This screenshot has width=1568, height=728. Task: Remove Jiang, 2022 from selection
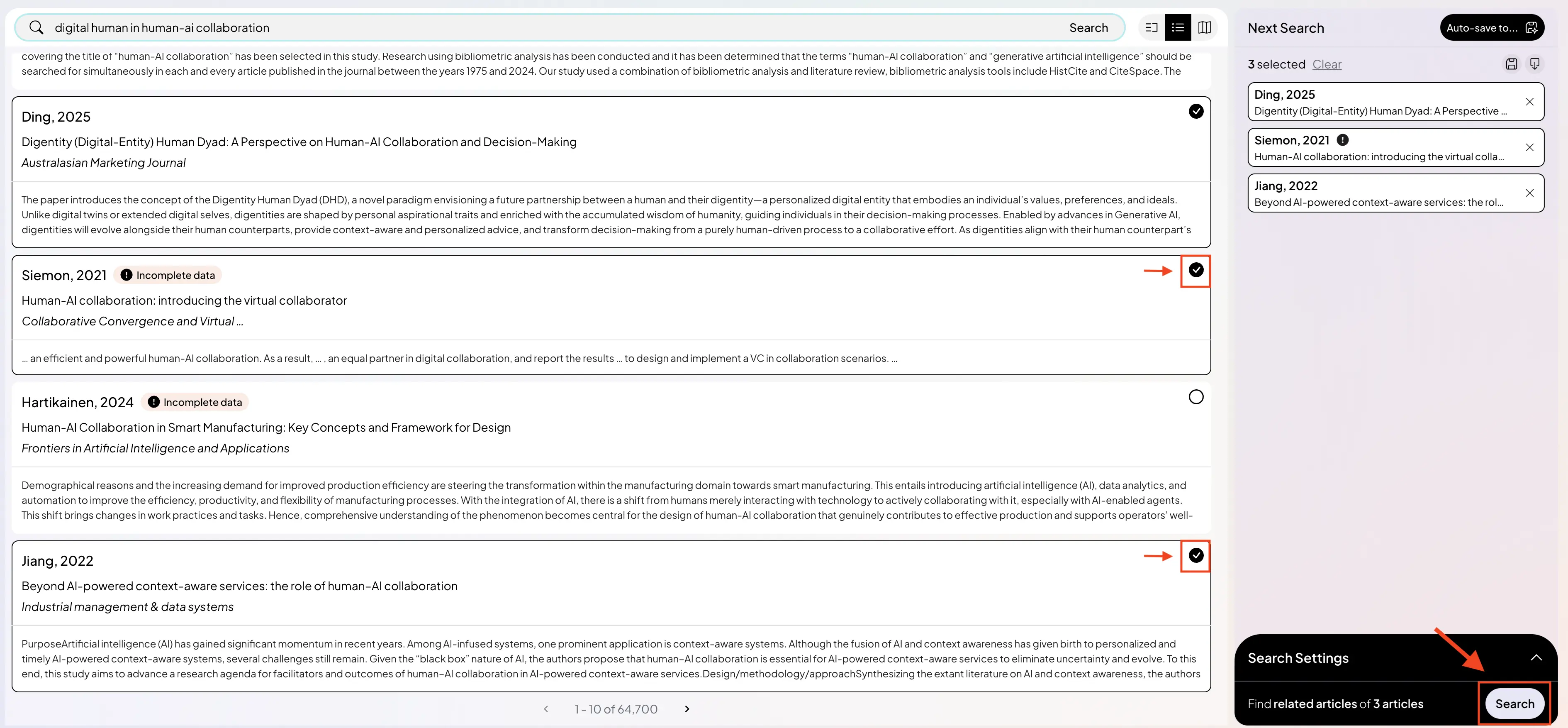pyautogui.click(x=1529, y=193)
